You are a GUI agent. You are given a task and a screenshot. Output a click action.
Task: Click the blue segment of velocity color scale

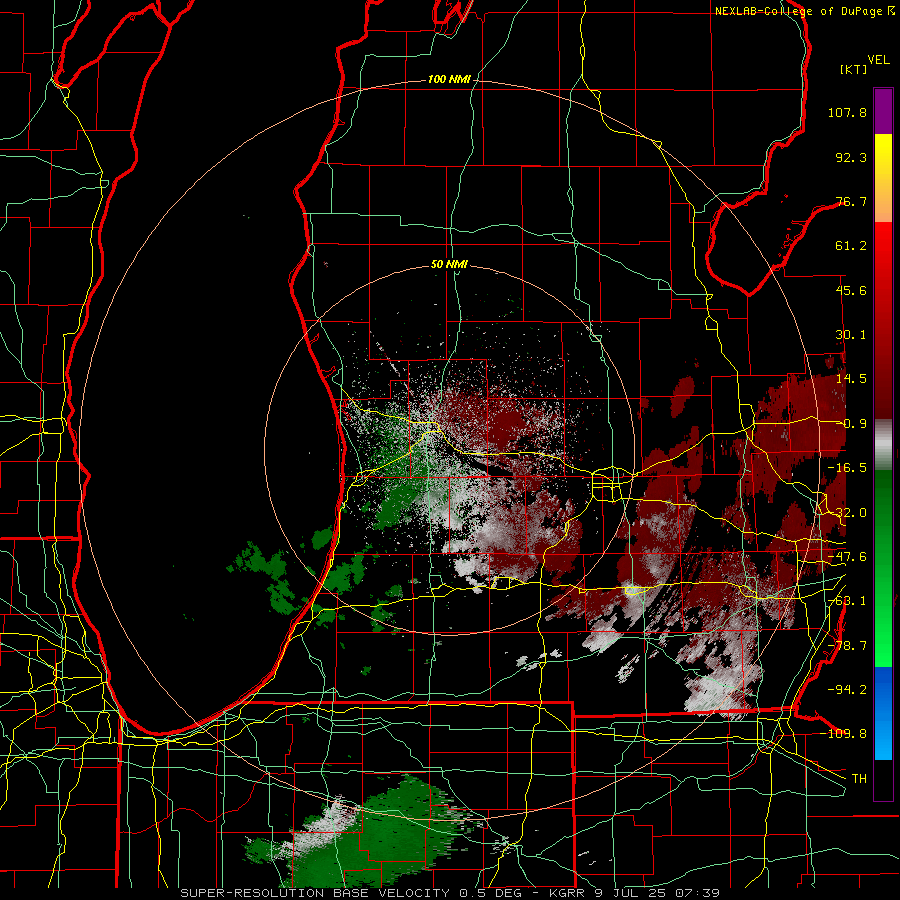coord(883,713)
